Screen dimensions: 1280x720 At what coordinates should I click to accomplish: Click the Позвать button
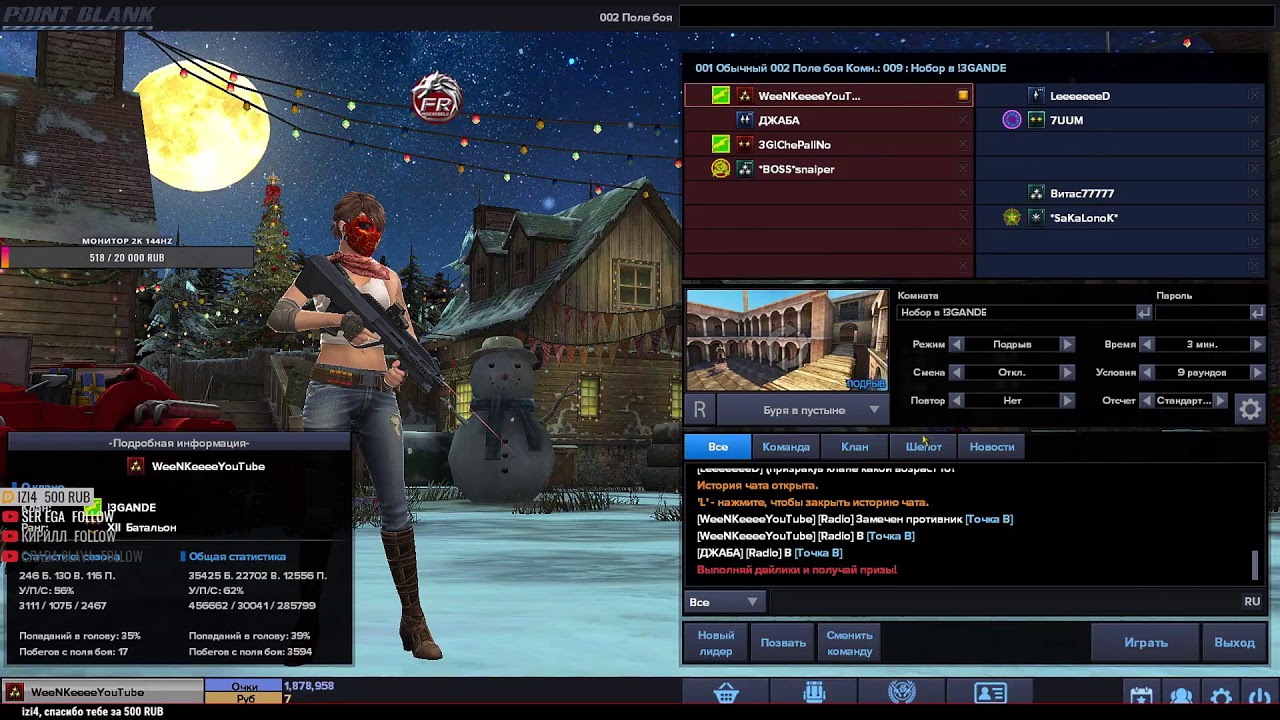(783, 643)
